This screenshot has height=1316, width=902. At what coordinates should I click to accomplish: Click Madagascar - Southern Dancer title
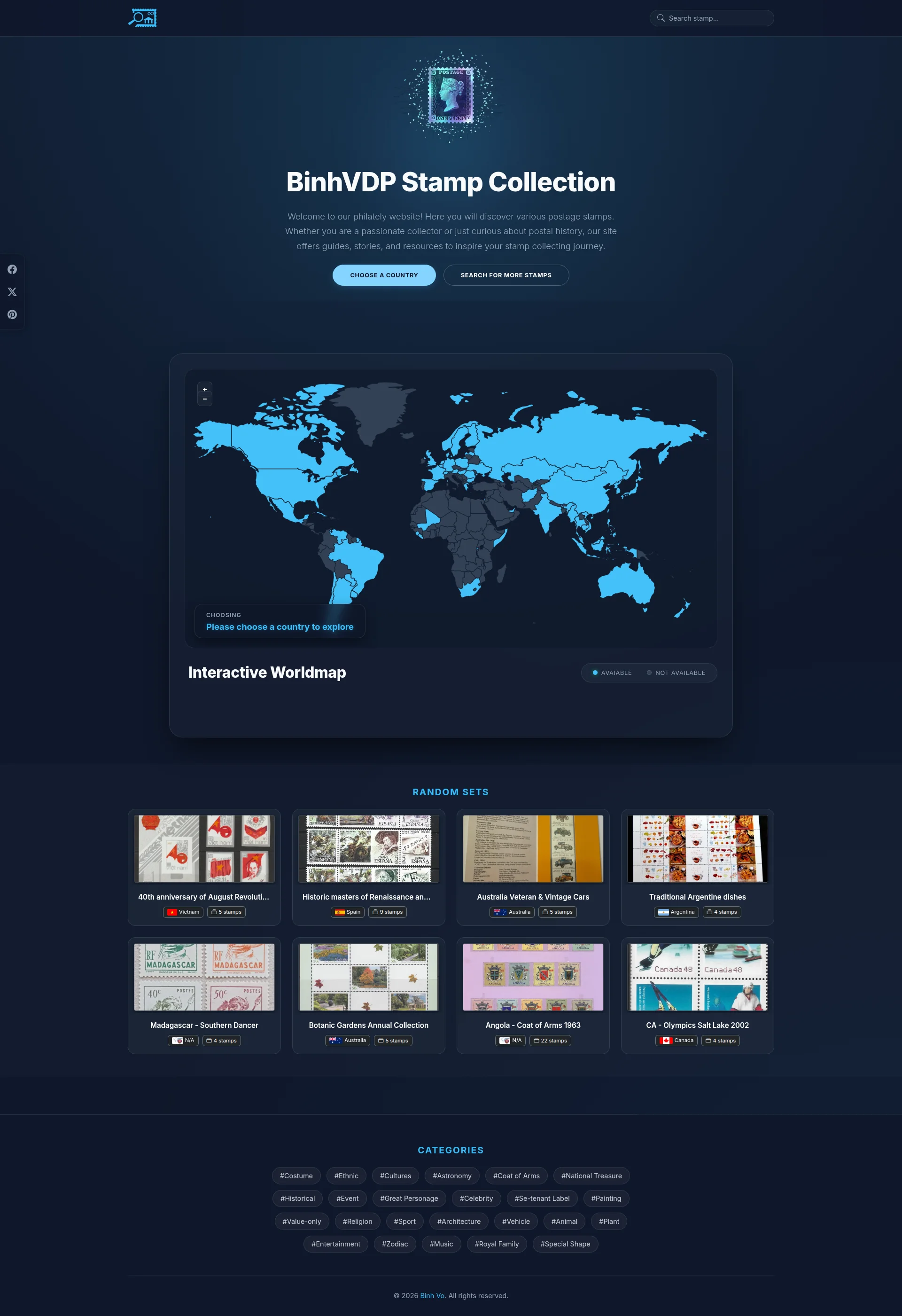(204, 1026)
